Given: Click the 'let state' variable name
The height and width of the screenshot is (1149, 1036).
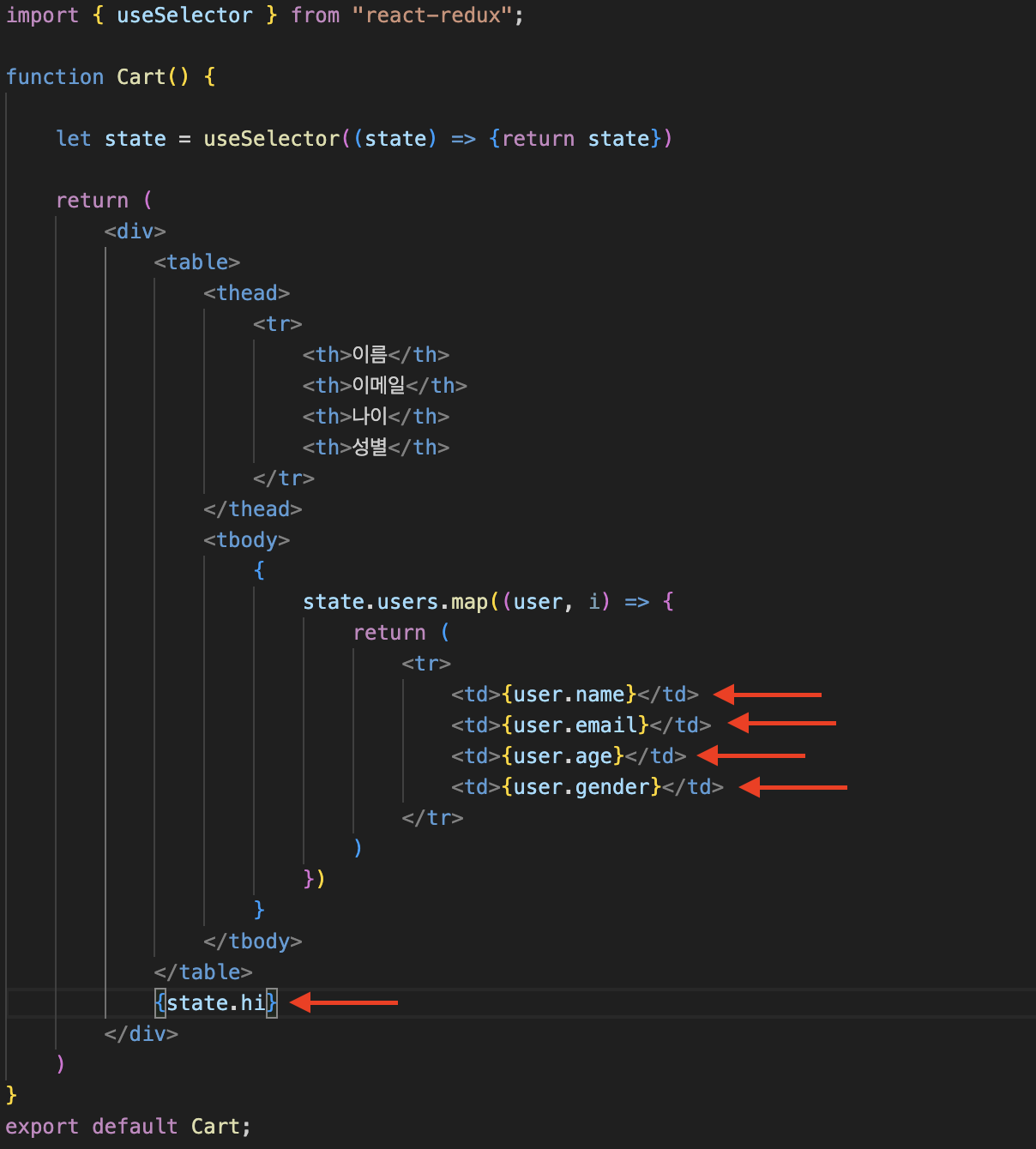Looking at the screenshot, I should 136,139.
